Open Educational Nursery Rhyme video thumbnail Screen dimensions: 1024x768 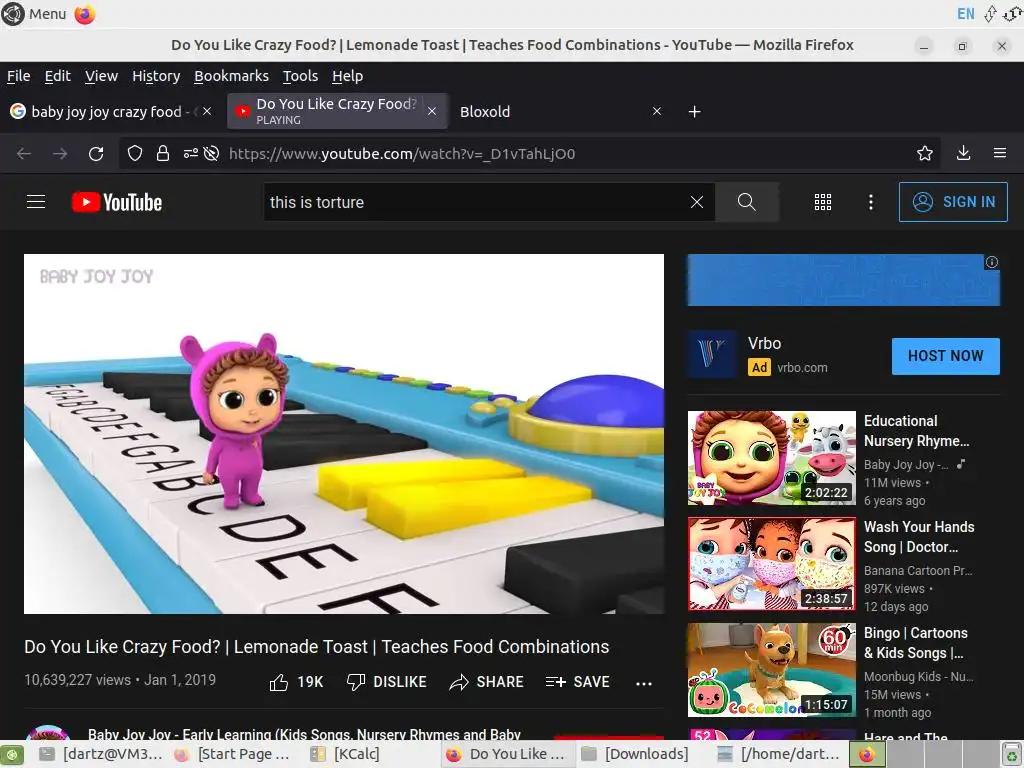771,458
